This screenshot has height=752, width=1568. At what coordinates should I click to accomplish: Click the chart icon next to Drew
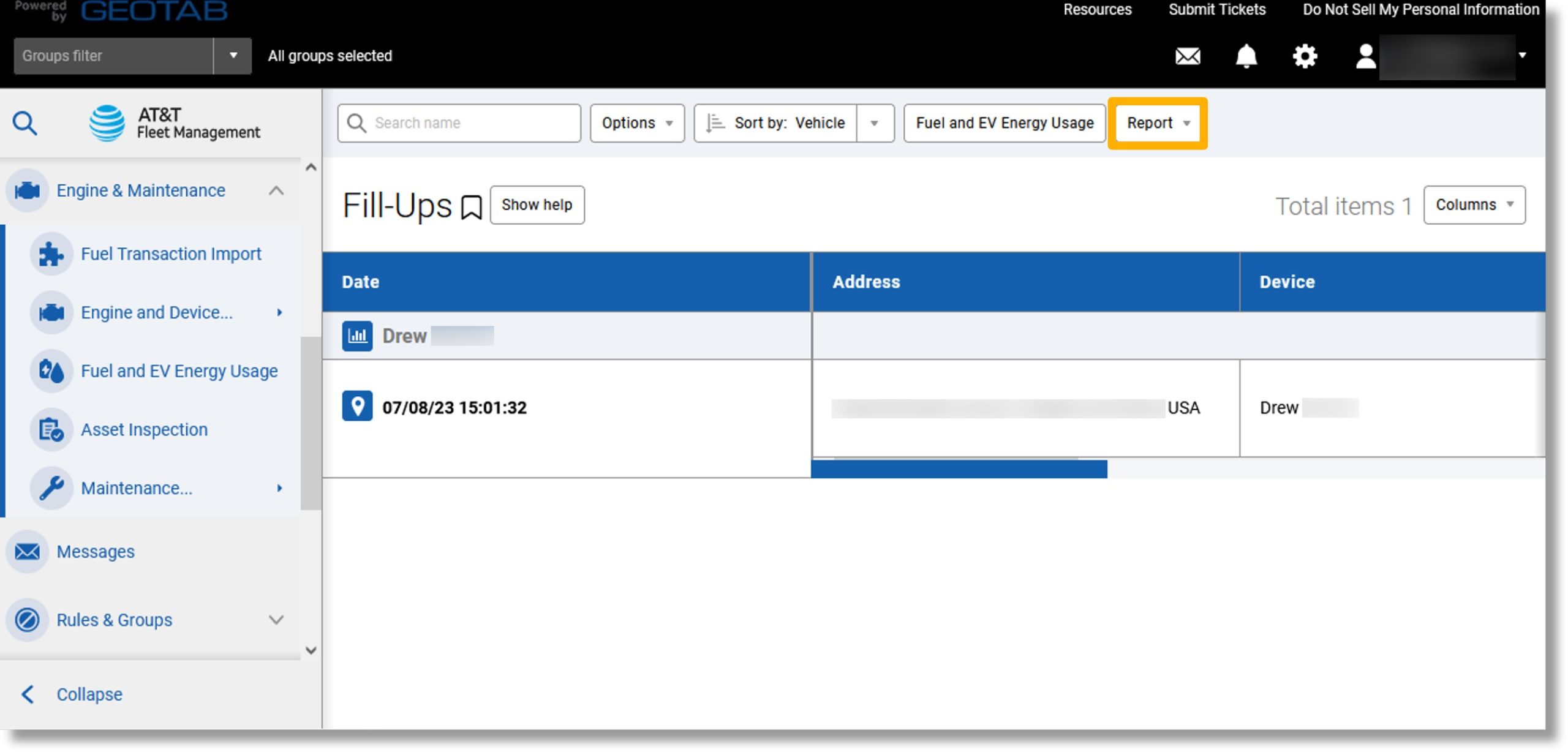pos(357,336)
